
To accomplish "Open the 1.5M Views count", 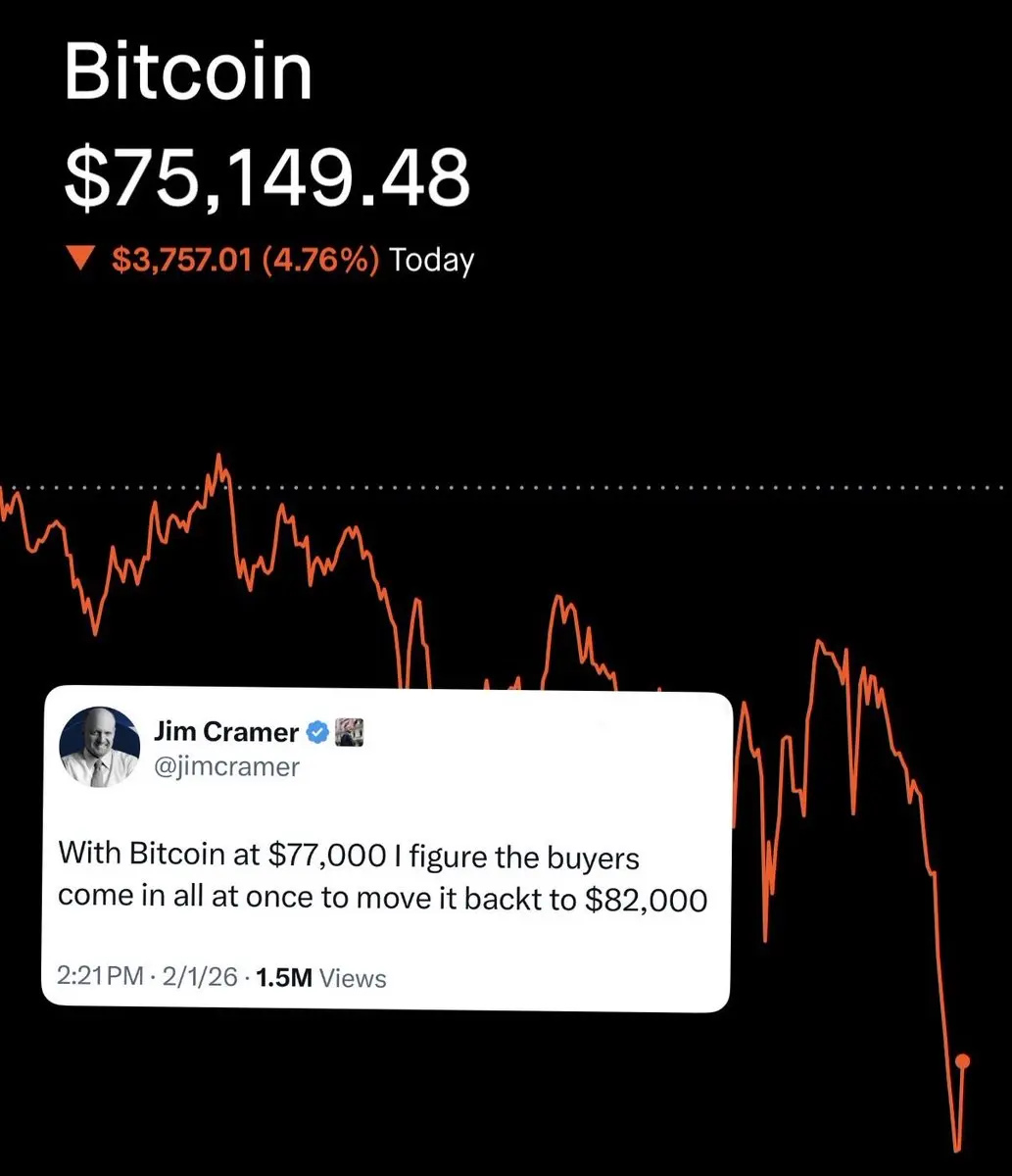I will [320, 977].
